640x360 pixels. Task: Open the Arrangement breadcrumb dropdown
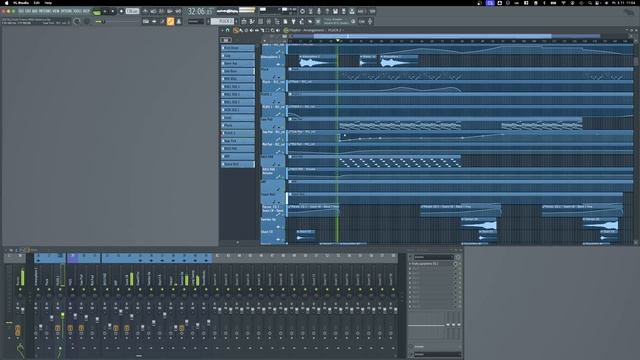(x=312, y=30)
